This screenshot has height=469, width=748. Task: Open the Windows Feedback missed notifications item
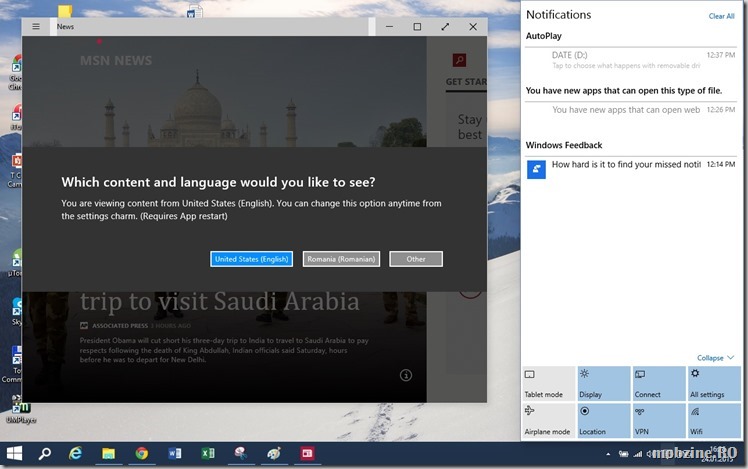click(x=631, y=168)
